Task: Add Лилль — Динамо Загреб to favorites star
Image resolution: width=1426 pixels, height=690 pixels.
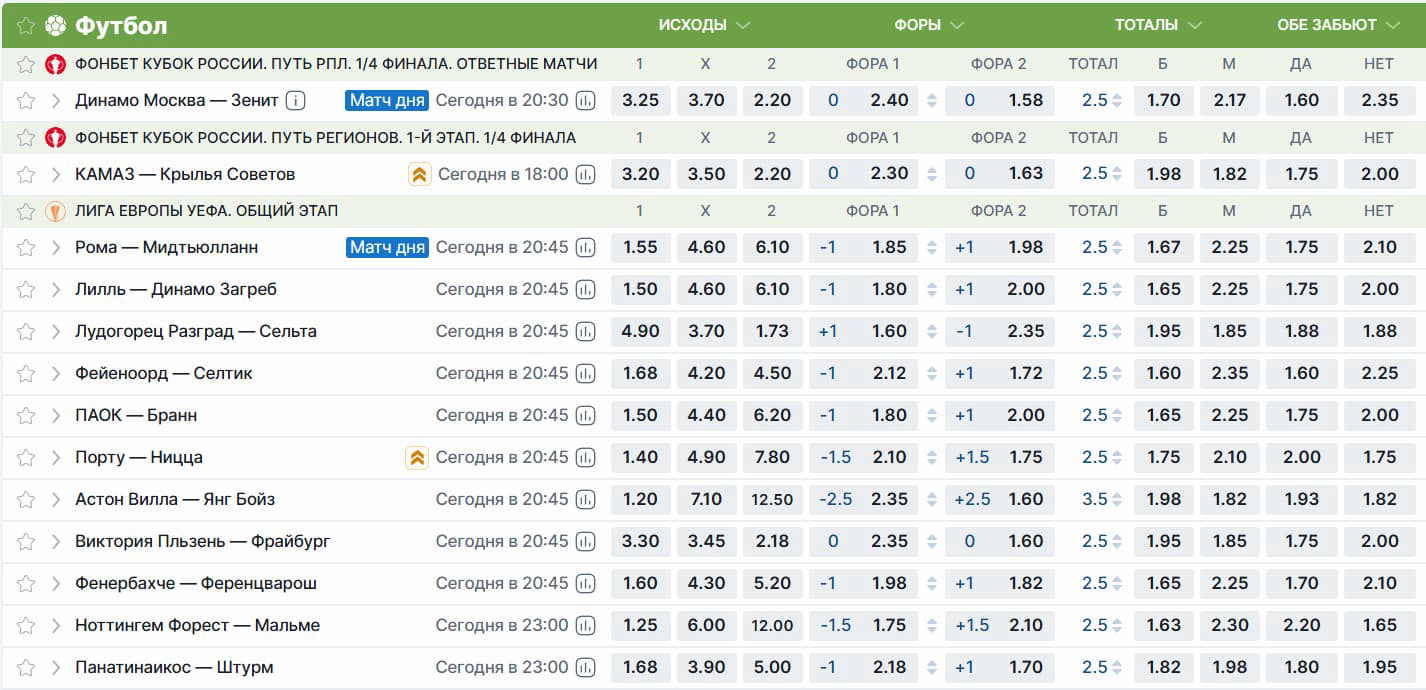Action: tap(27, 289)
